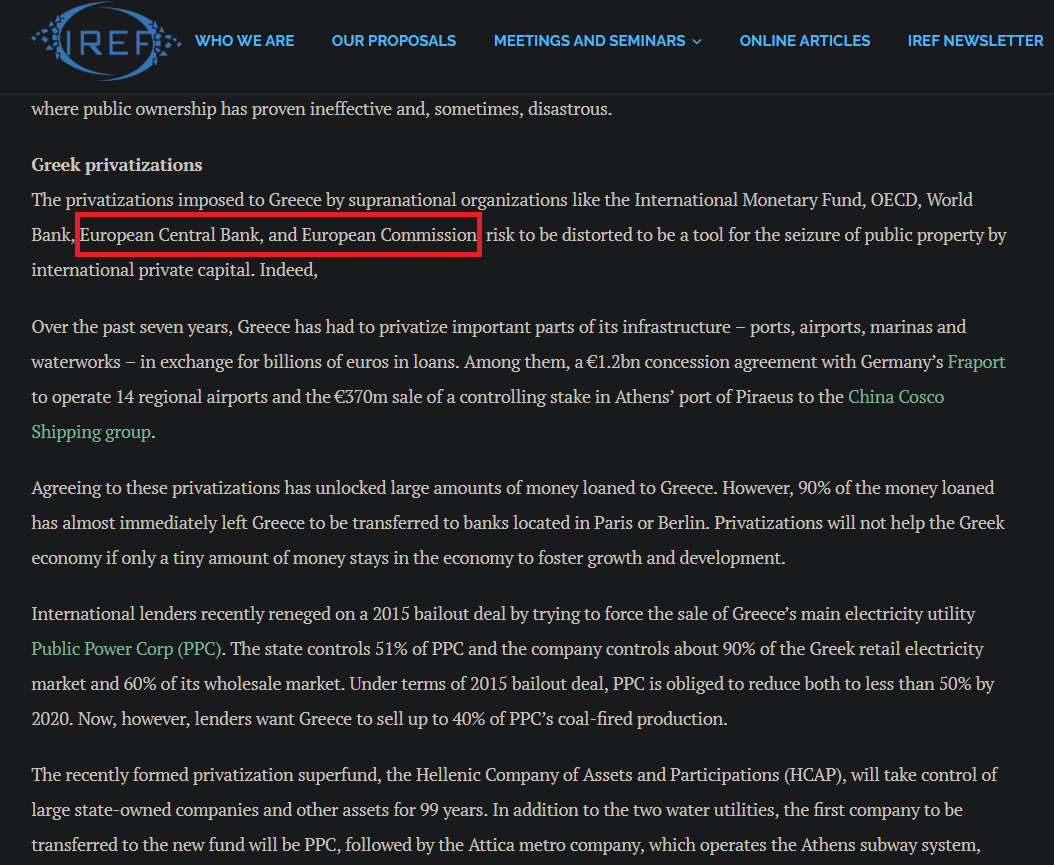Click the Greek privatizations heading
The height and width of the screenshot is (865, 1054).
(x=117, y=165)
